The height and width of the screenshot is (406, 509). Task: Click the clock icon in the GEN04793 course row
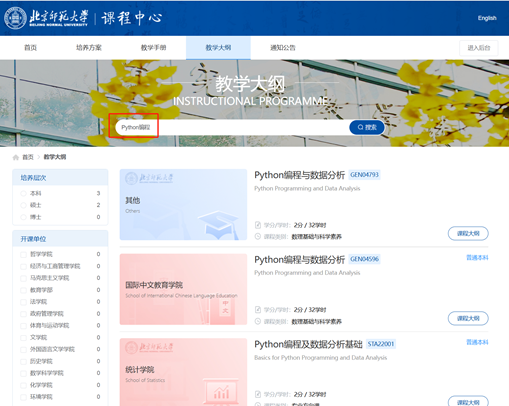[x=258, y=236]
